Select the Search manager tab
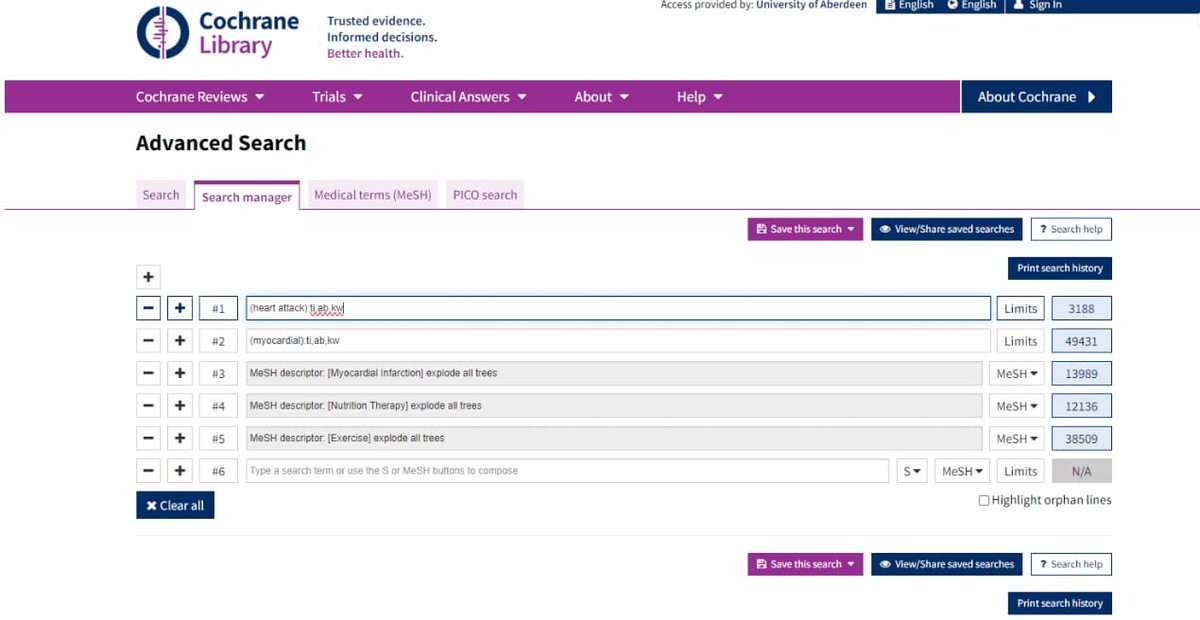Image resolution: width=1200 pixels, height=620 pixels. click(247, 197)
